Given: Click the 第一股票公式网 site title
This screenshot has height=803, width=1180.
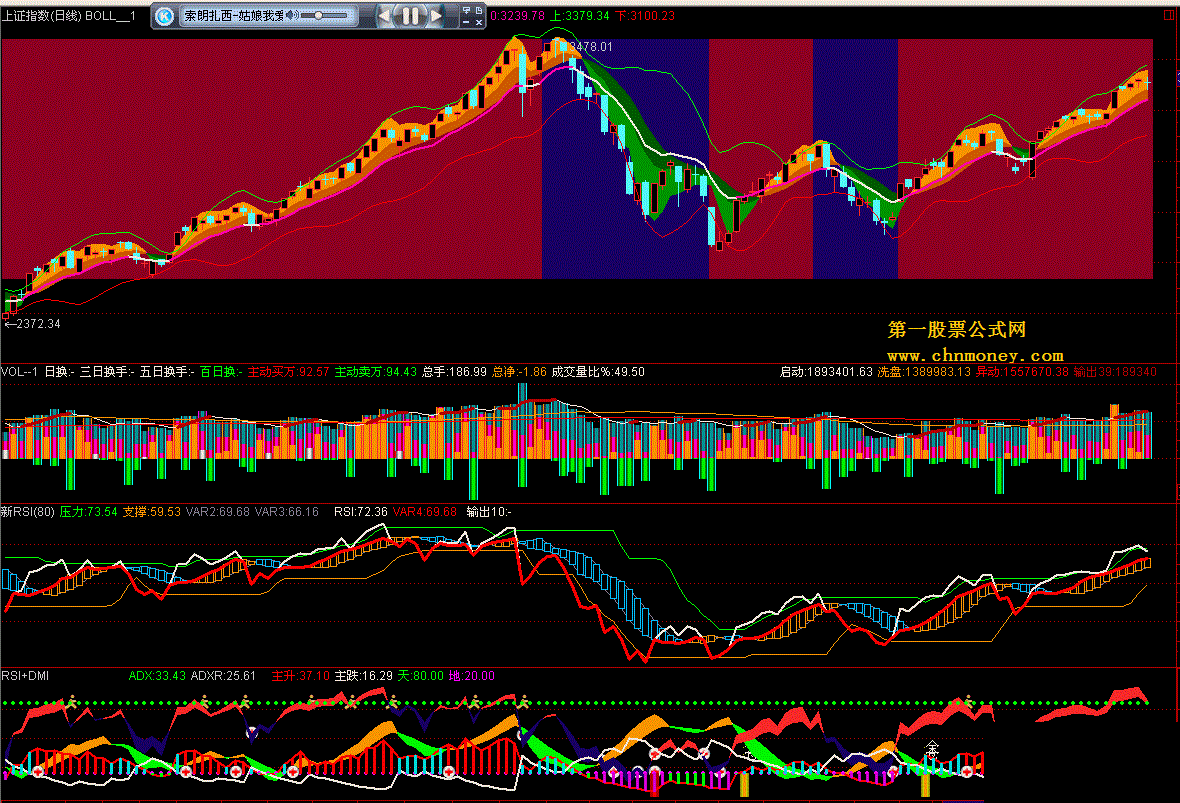Looking at the screenshot, I should point(956,330).
